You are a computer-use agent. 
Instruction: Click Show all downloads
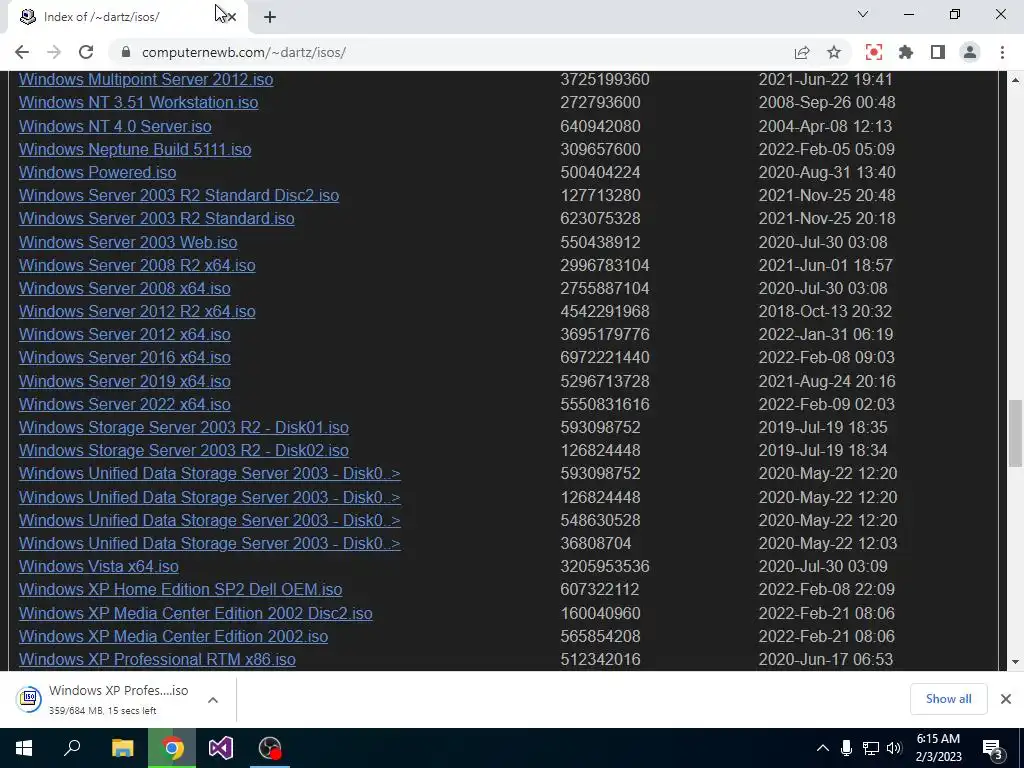coord(948,699)
